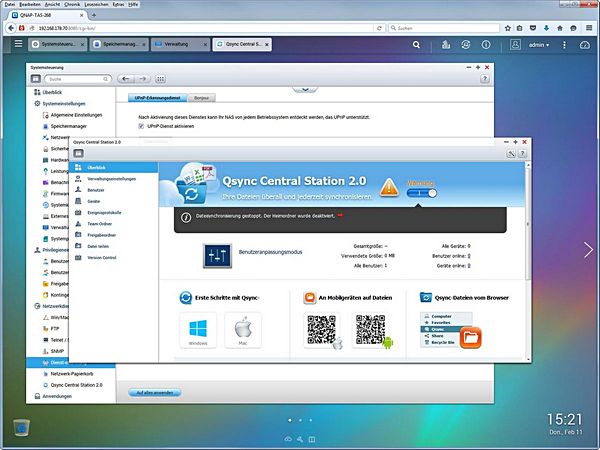Collapse the header with the chevron handle
Image resolution: width=600 pixels, height=450 pixels.
pos(305,89)
